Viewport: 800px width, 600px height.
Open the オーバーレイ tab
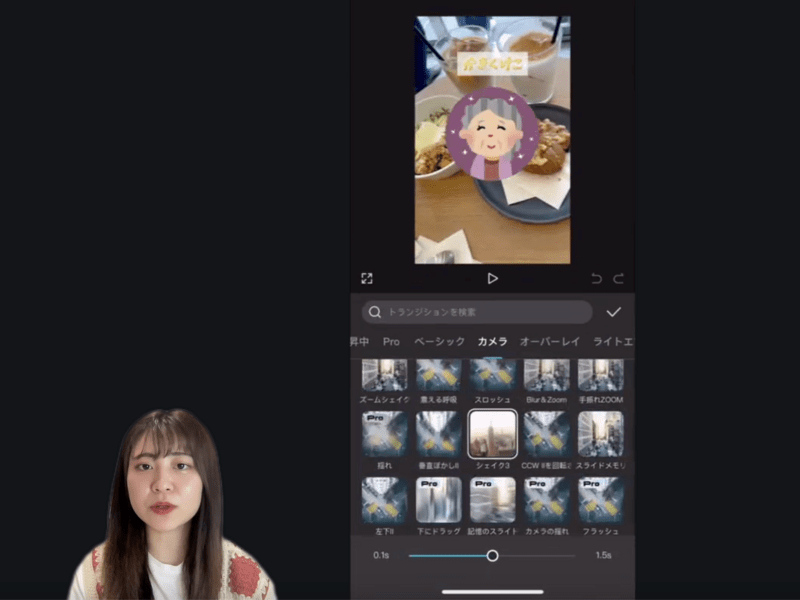549,342
